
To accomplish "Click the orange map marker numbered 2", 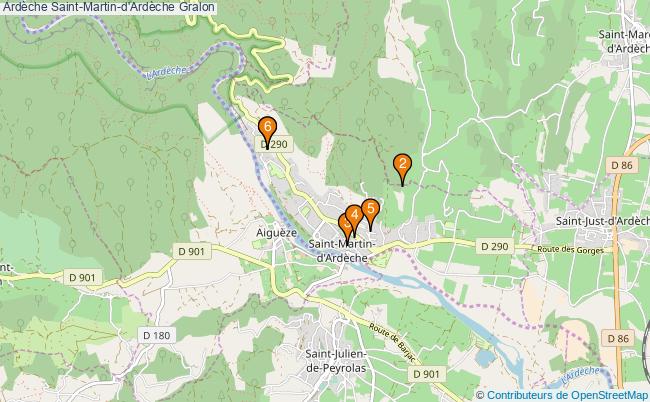I will point(402,166).
